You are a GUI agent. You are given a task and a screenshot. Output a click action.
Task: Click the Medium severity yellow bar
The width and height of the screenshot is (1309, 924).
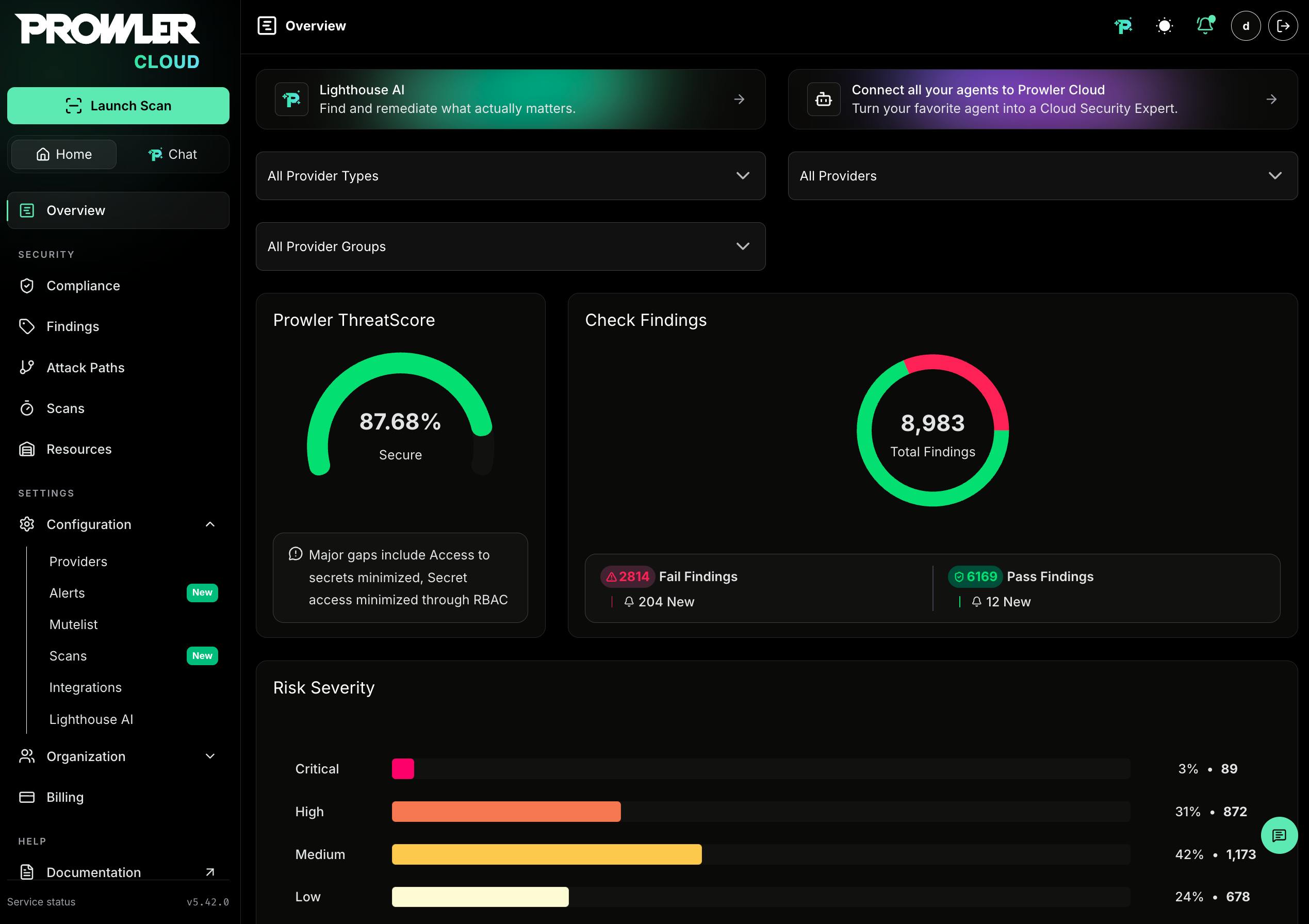tap(547, 854)
